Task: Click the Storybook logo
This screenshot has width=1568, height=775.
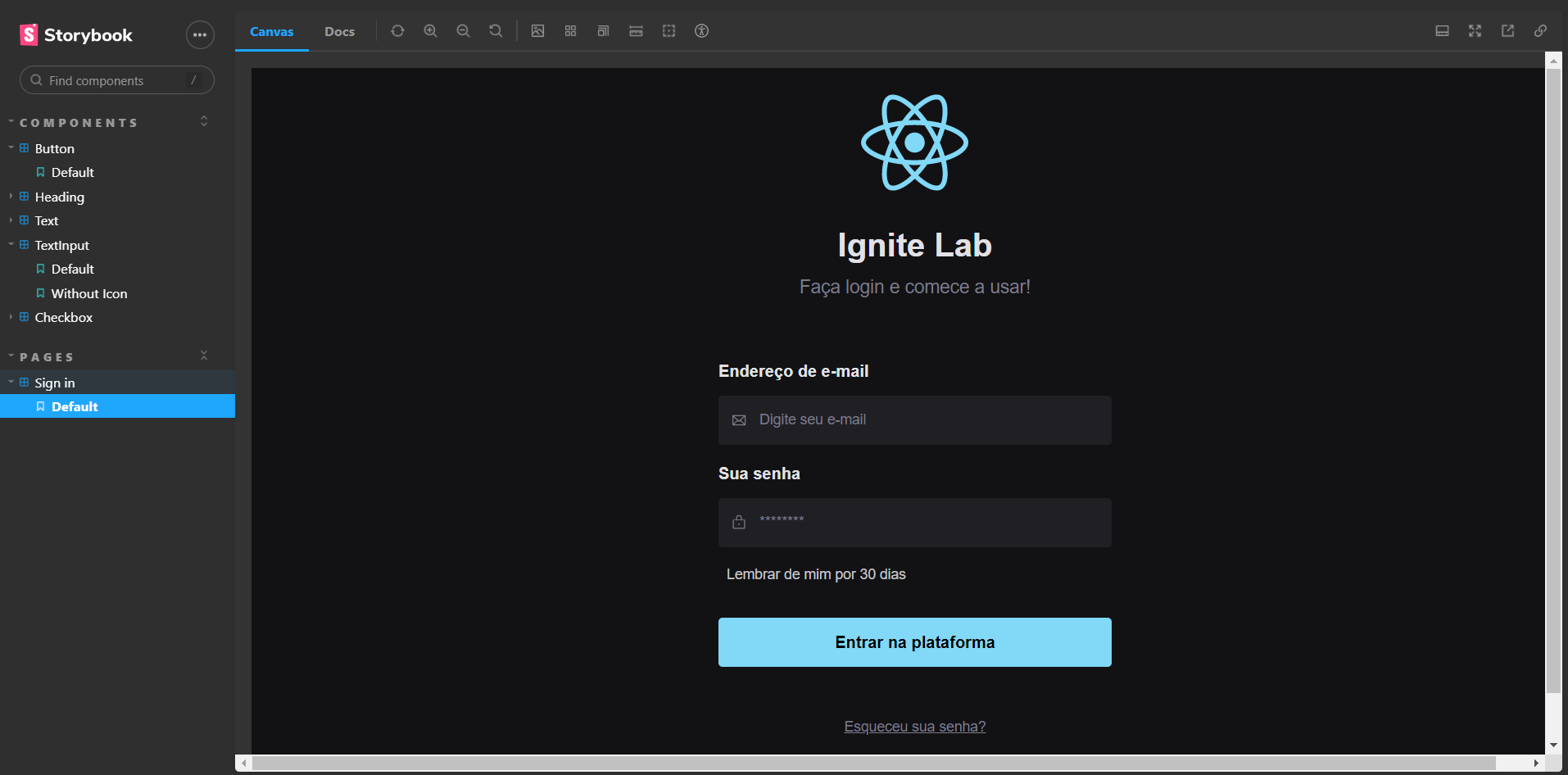Action: pos(76,34)
